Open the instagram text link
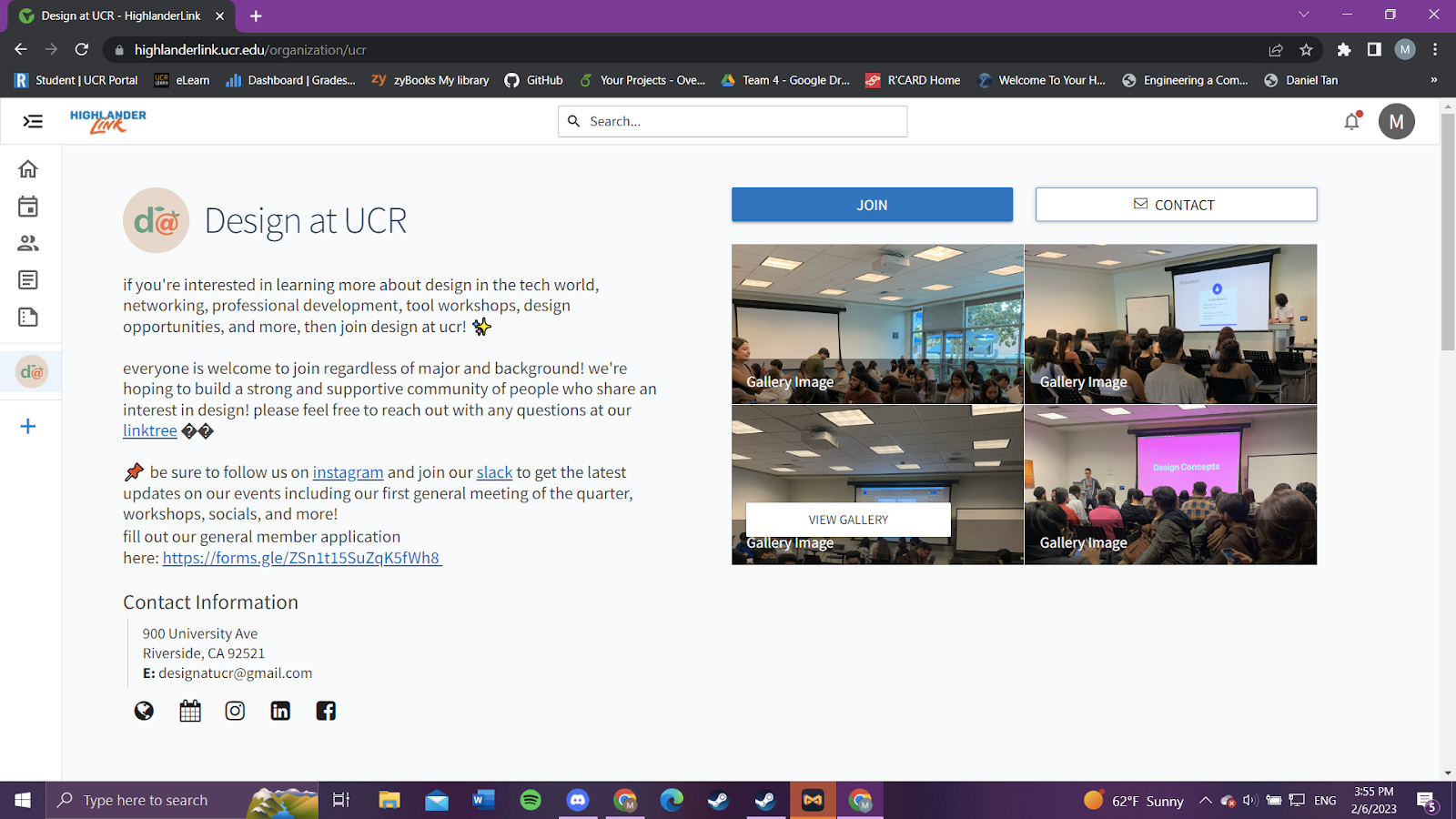This screenshot has width=1456, height=819. click(348, 472)
